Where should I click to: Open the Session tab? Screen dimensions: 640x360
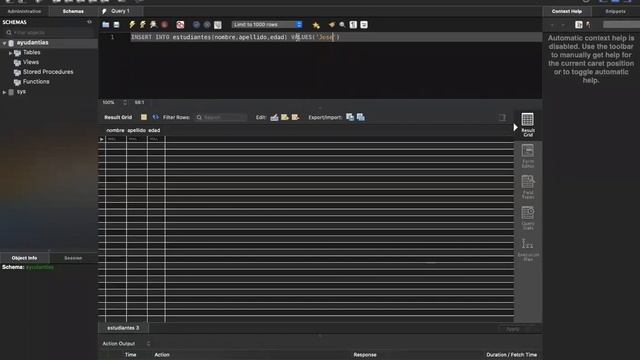coord(73,258)
